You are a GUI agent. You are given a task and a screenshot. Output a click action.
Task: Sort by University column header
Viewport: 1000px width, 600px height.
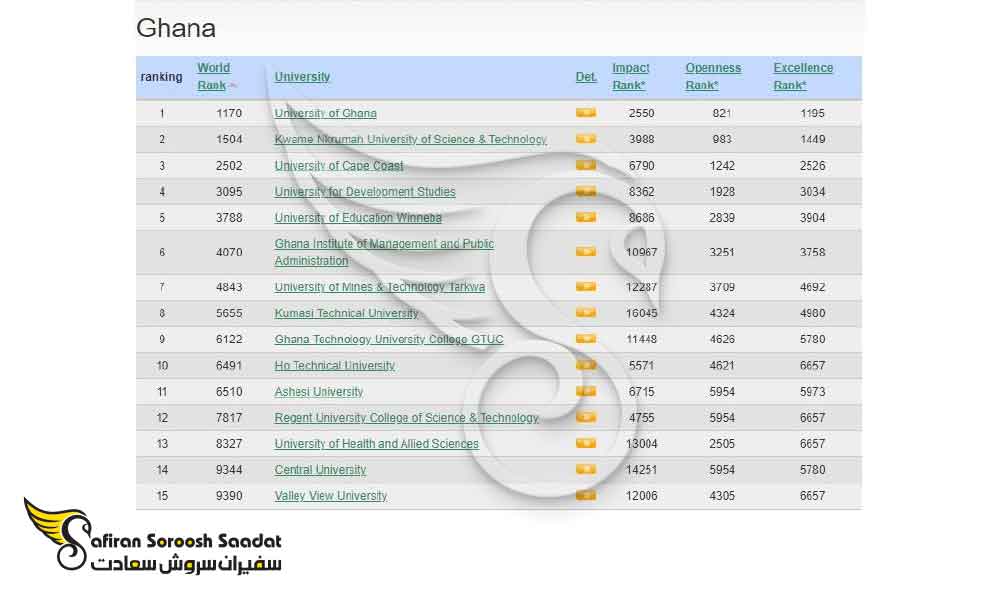click(x=302, y=77)
